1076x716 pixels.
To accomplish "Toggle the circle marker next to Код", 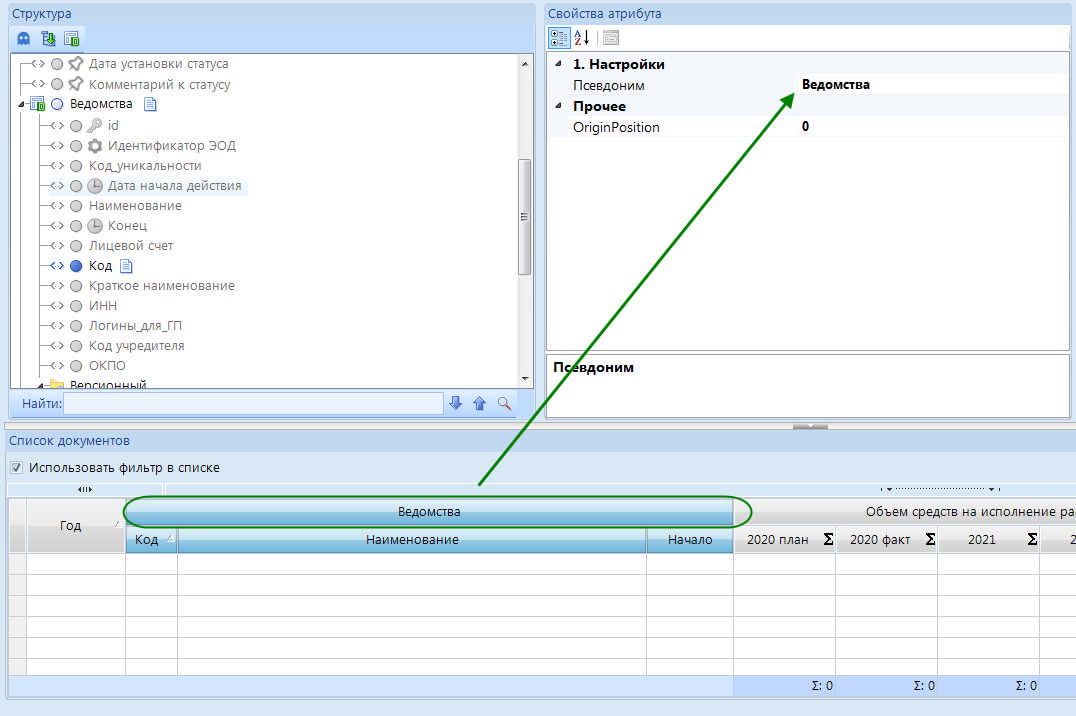I will click(x=77, y=266).
